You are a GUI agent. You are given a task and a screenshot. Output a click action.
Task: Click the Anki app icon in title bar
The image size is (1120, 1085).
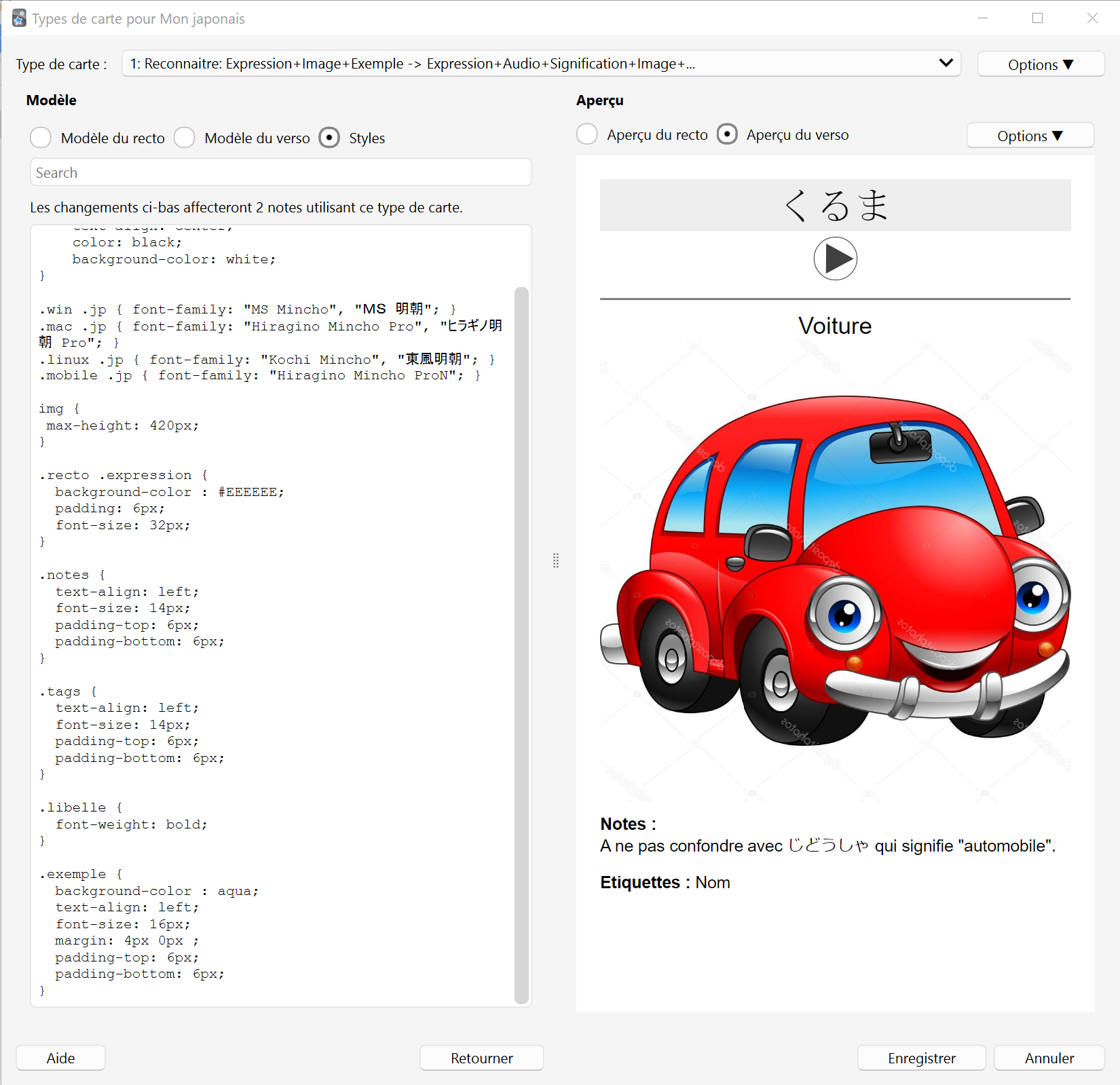pyautogui.click(x=19, y=18)
